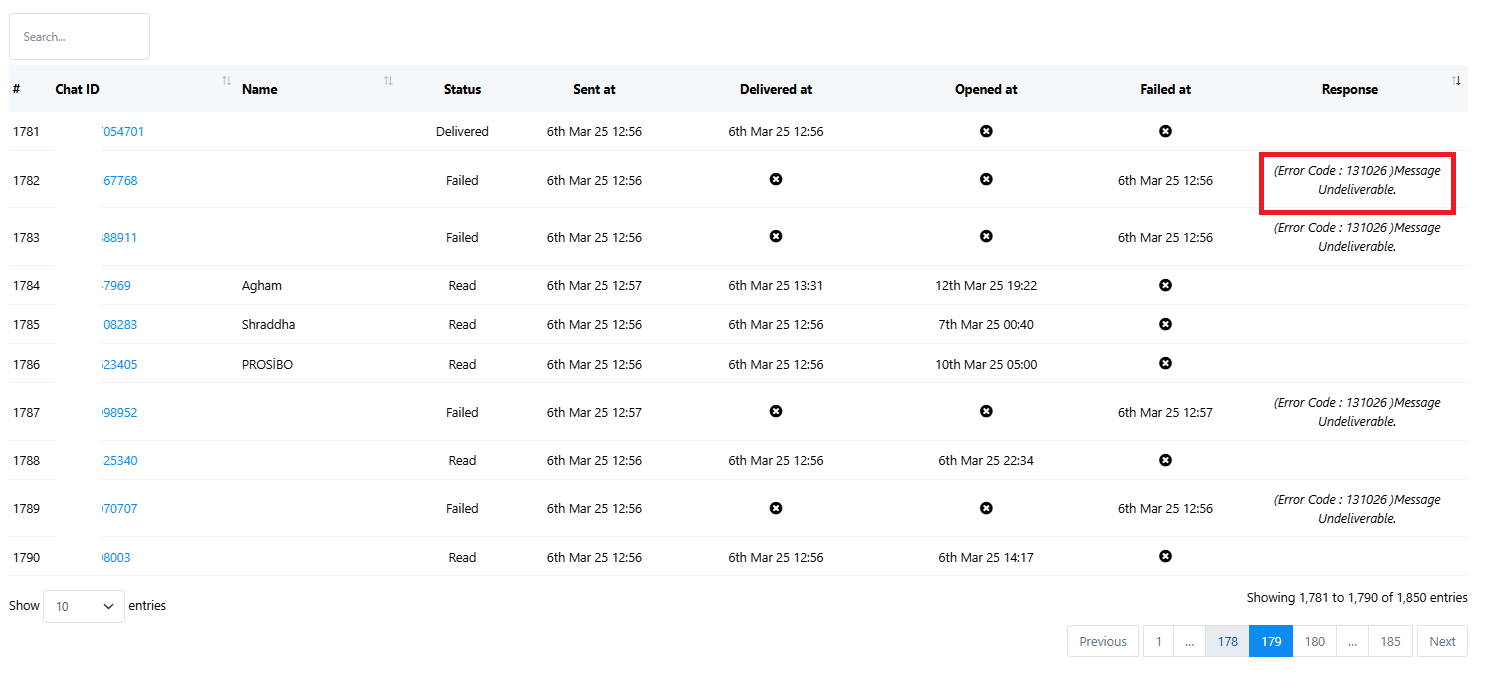Sort by Name column arrows

pyautogui.click(x=388, y=81)
